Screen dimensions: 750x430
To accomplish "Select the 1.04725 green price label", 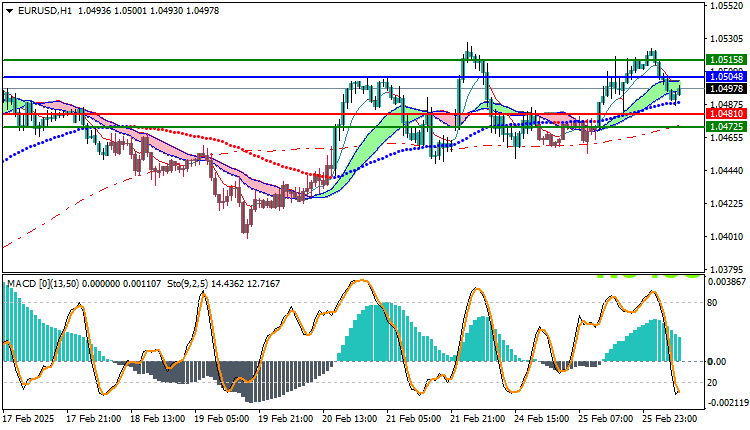I will tap(726, 127).
